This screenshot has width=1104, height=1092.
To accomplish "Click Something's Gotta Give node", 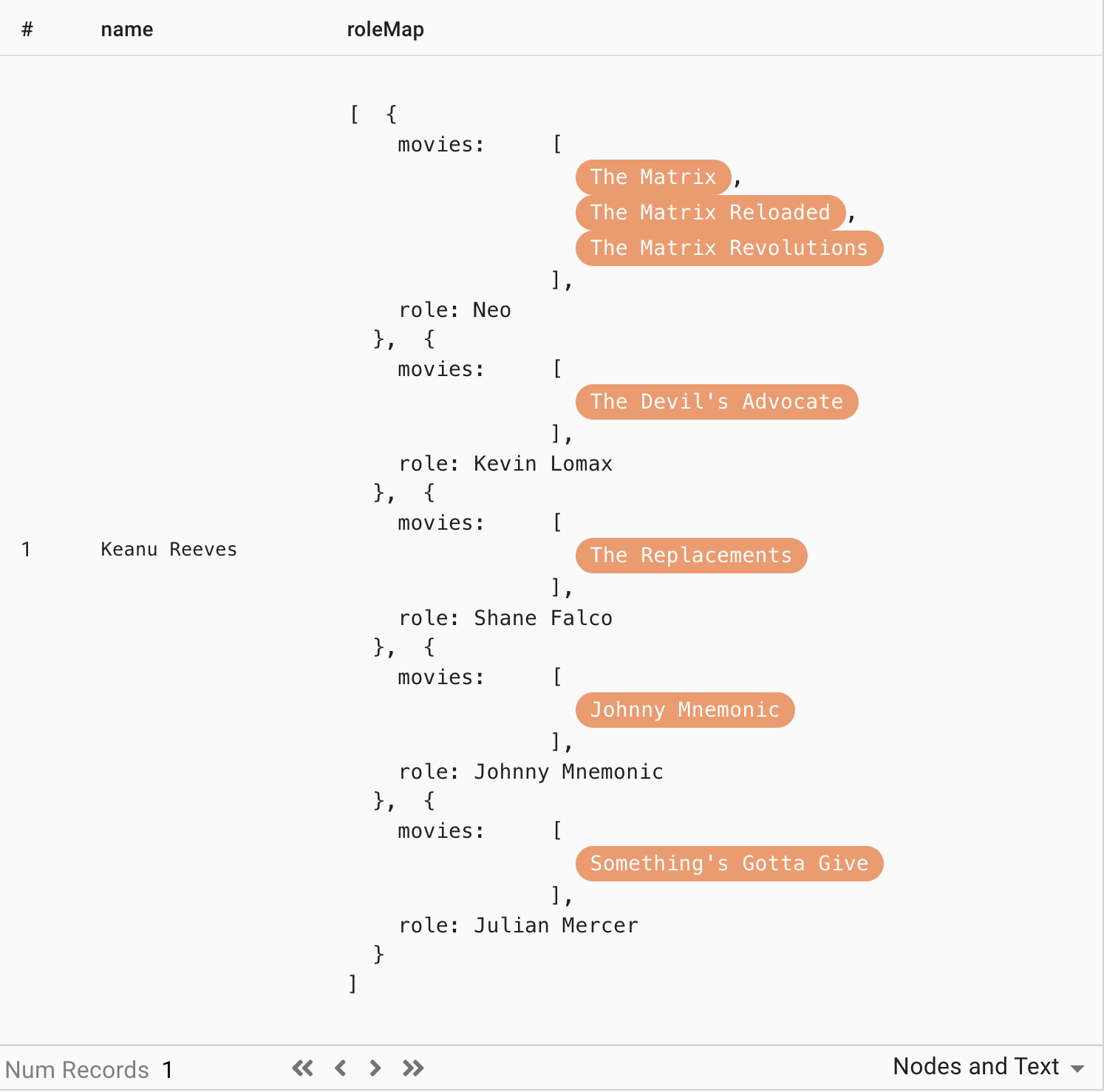I will click(x=729, y=864).
